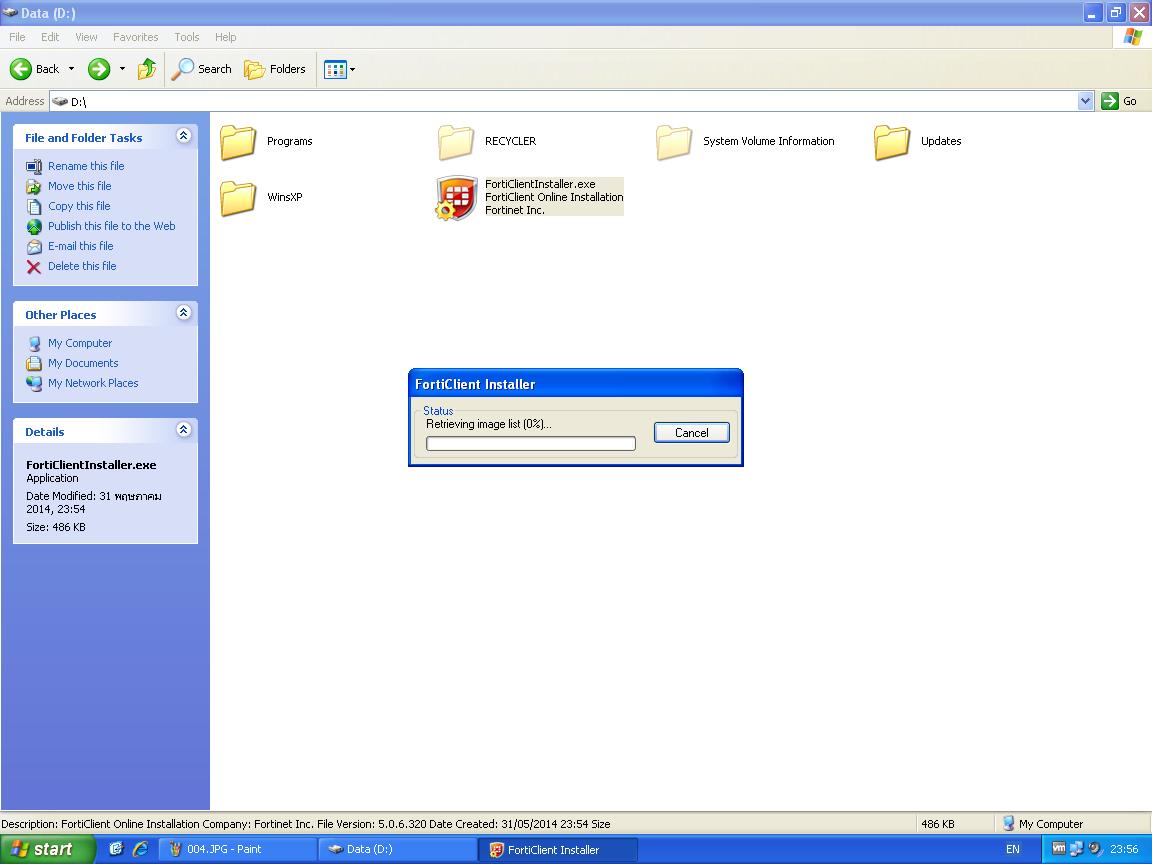Restore down the Data (D:) window
The height and width of the screenshot is (864, 1152).
coord(1116,12)
